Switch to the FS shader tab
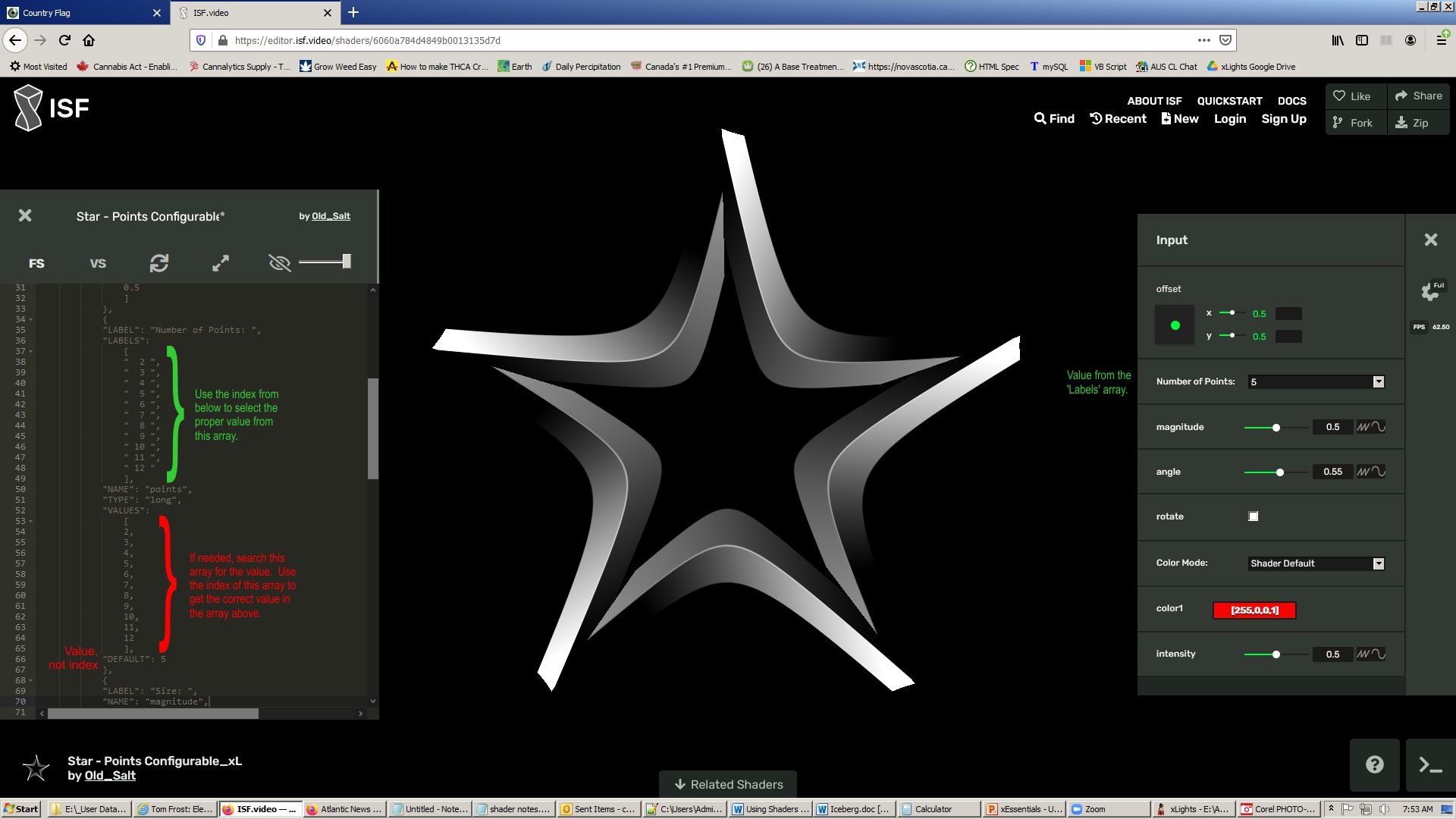Image resolution: width=1456 pixels, height=819 pixels. [36, 264]
